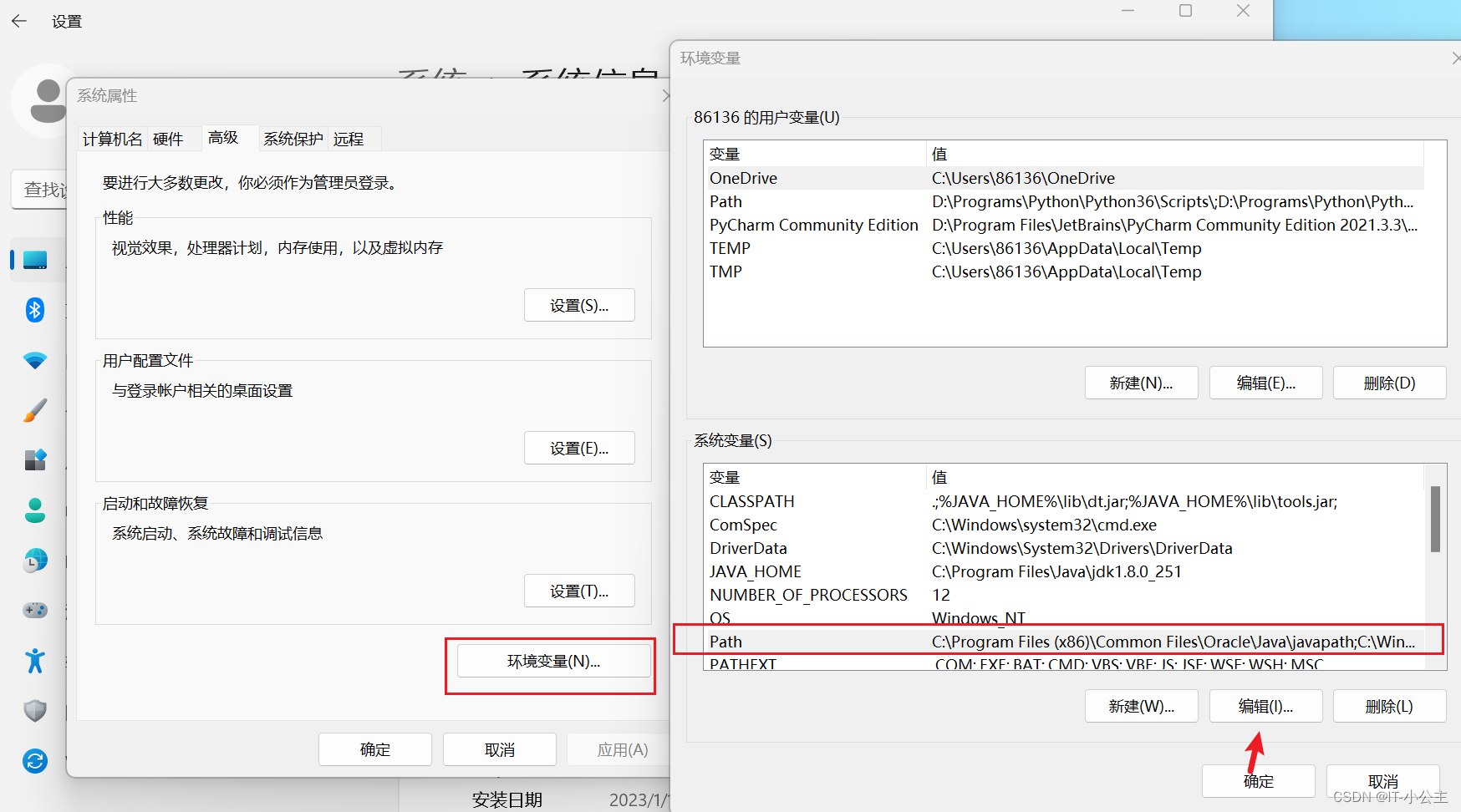Screen dimensions: 1461x812
Task: Cancel the 环境变量 dialog
Action: tap(1383, 781)
